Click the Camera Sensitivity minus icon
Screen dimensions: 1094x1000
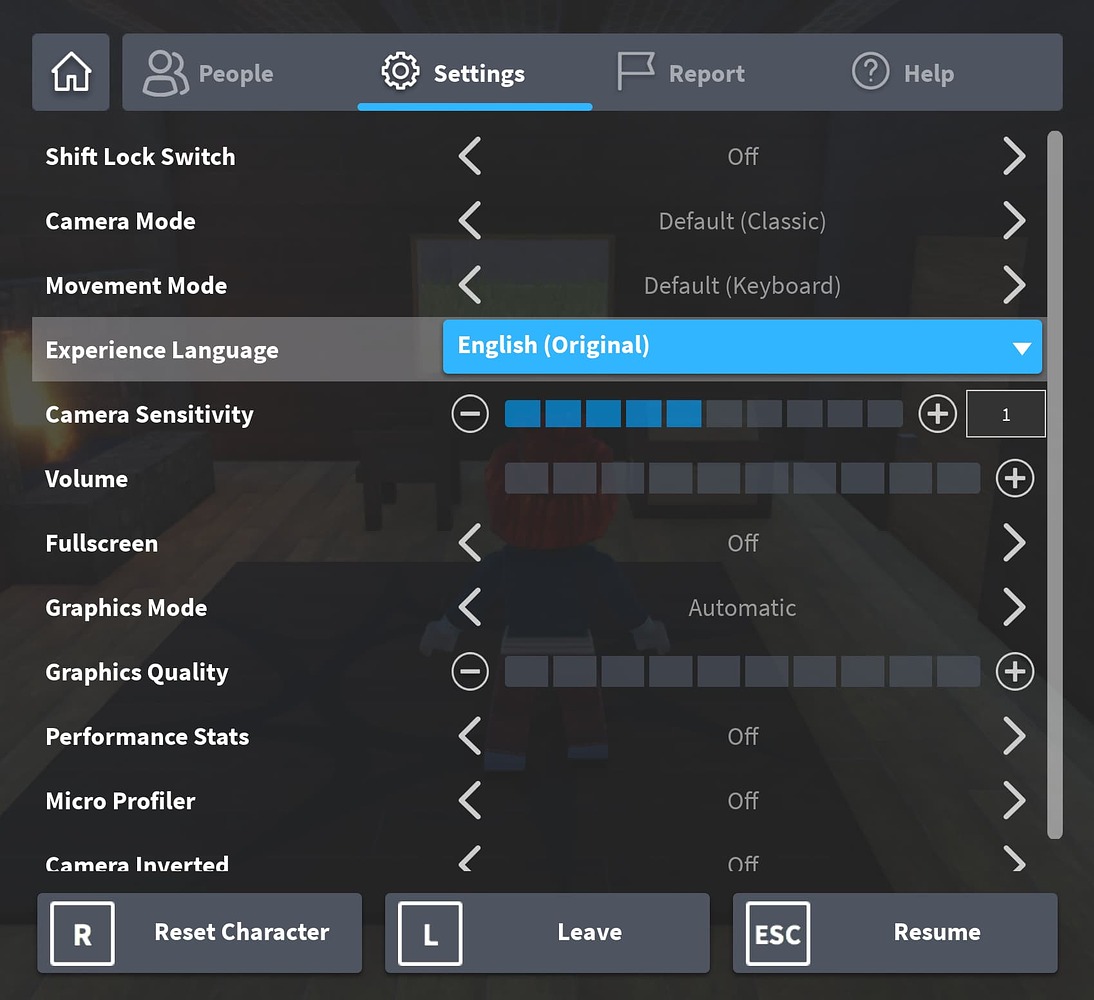click(x=469, y=413)
